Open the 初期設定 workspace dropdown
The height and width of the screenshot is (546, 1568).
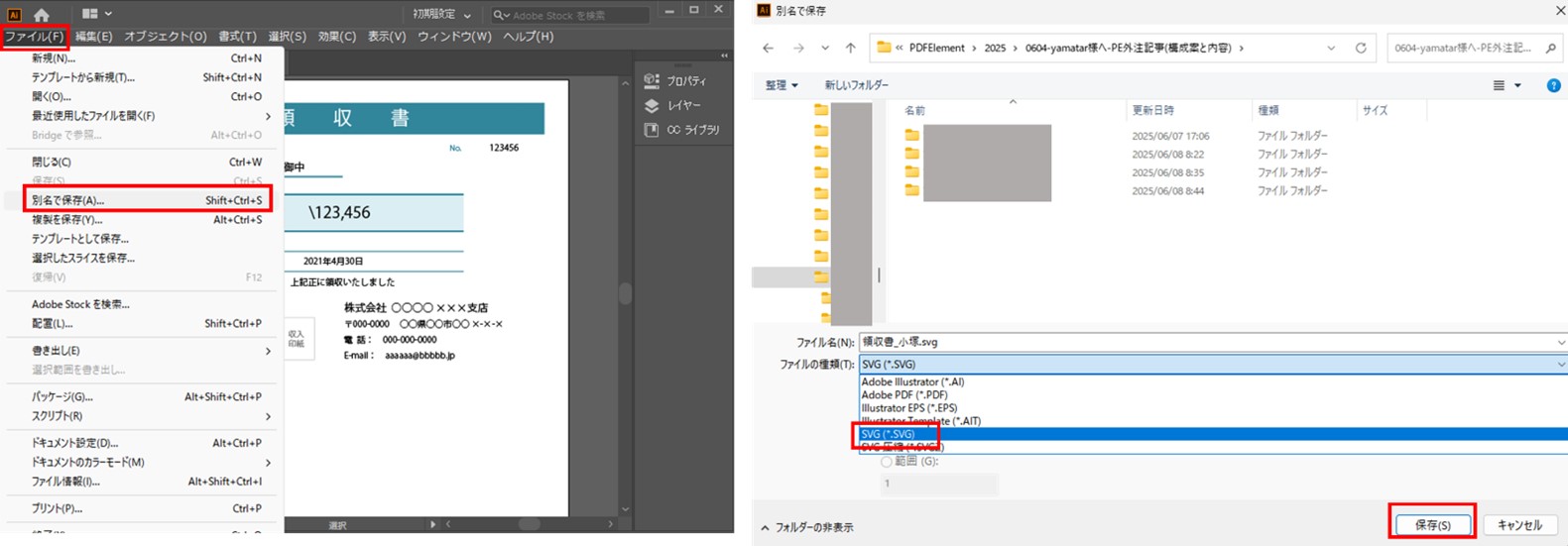442,15
